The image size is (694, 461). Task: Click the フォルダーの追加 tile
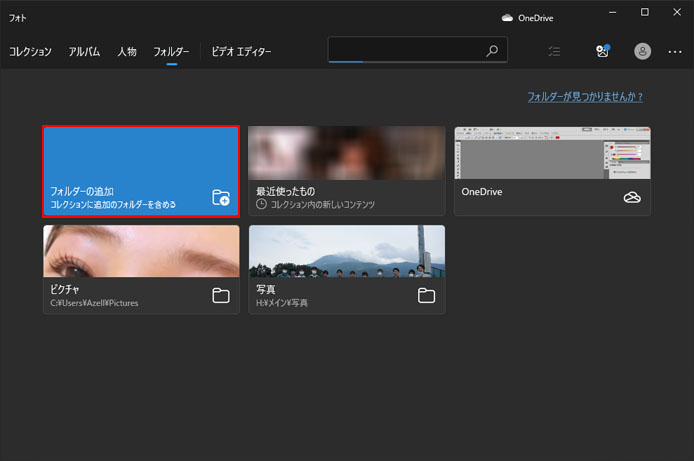[x=141, y=171]
